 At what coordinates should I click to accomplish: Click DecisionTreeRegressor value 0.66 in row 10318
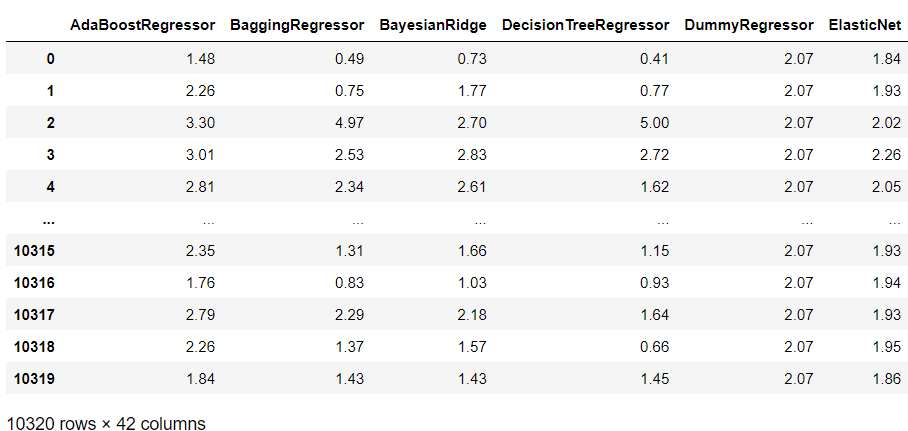(655, 347)
